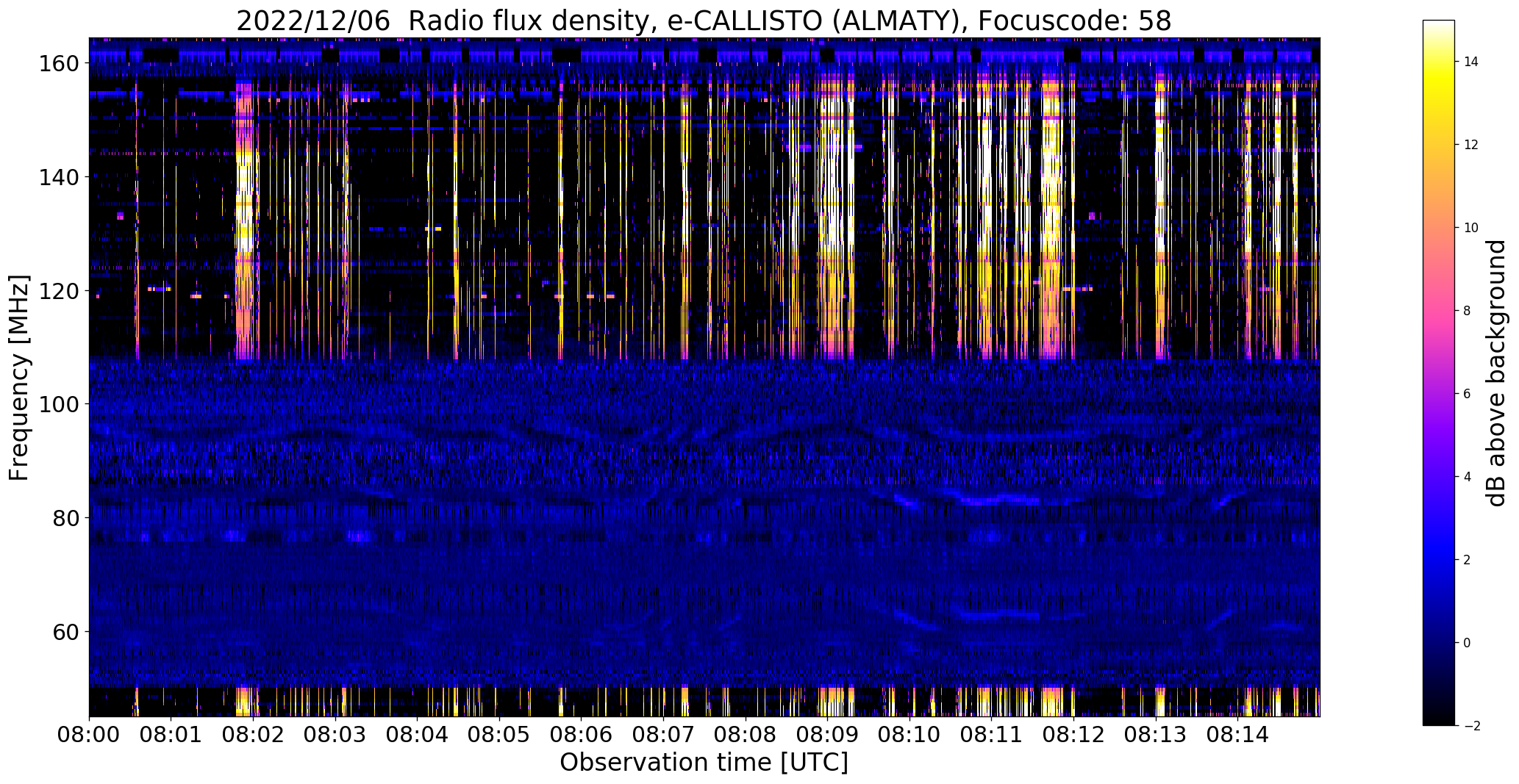Screen dimensions: 1519x784
Task: Click the 08:13 time tick label
Action: pyautogui.click(x=1156, y=734)
